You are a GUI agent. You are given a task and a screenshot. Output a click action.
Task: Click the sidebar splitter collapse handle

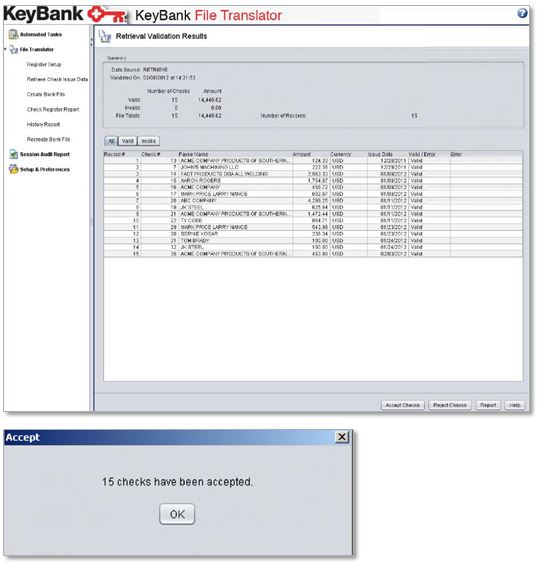[91, 42]
